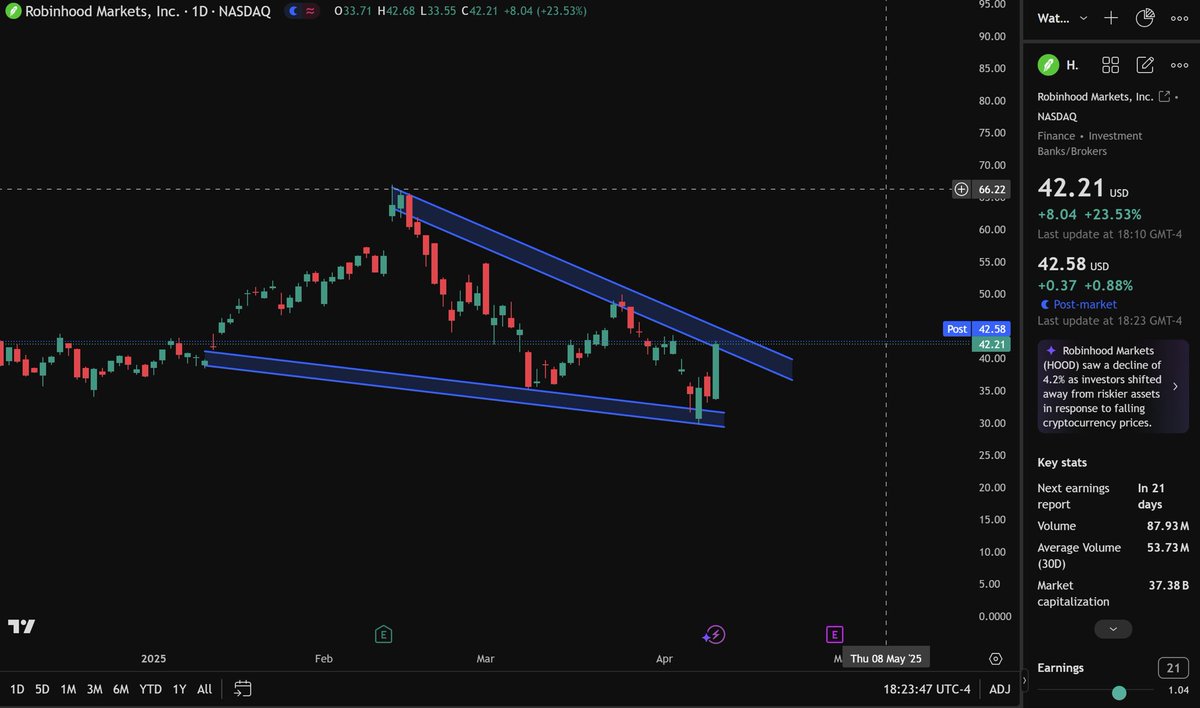
Task: Click the crosshair plus icon beside 66.22
Action: tap(961, 189)
